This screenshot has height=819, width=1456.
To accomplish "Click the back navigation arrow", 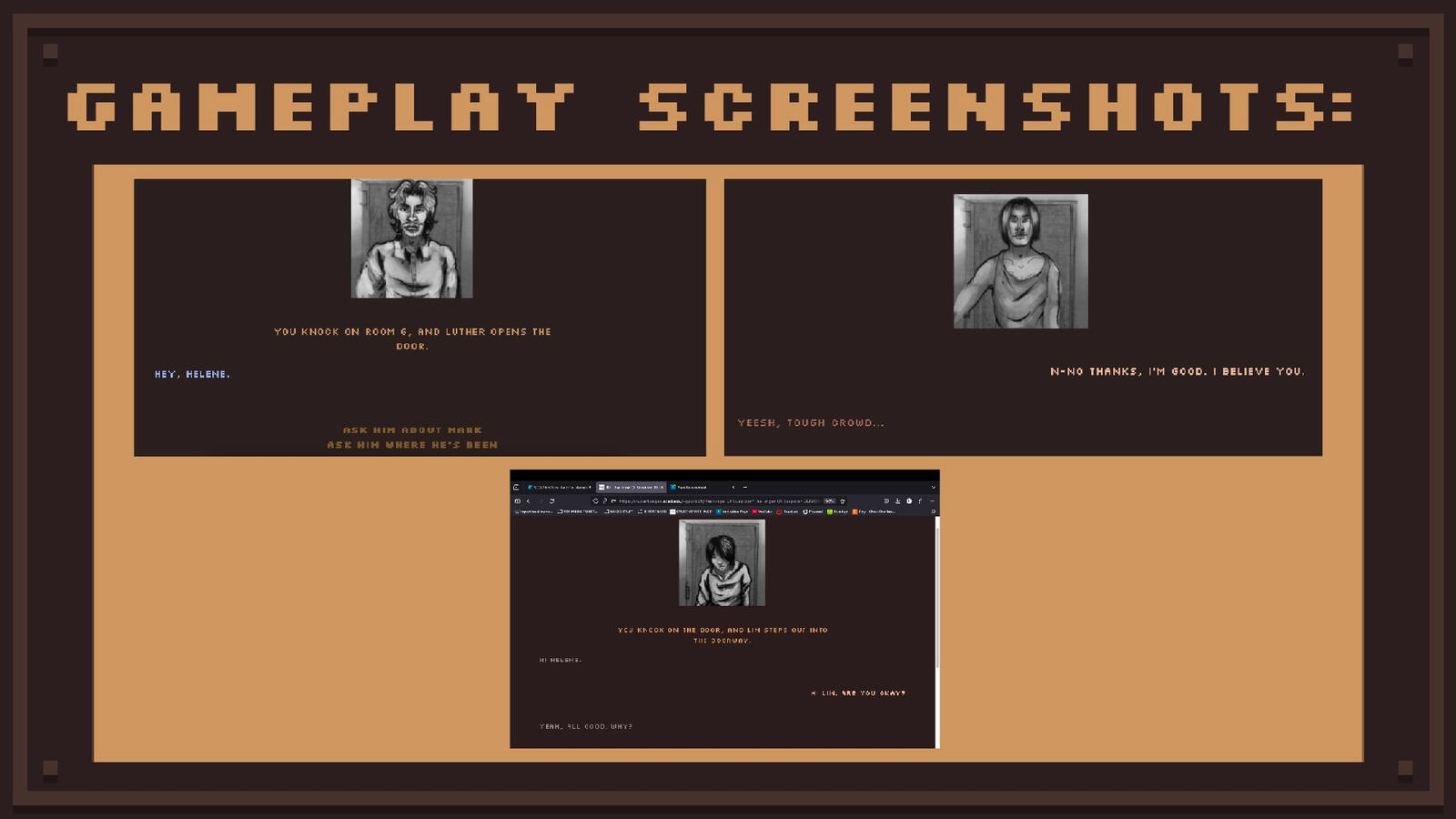I will [529, 500].
